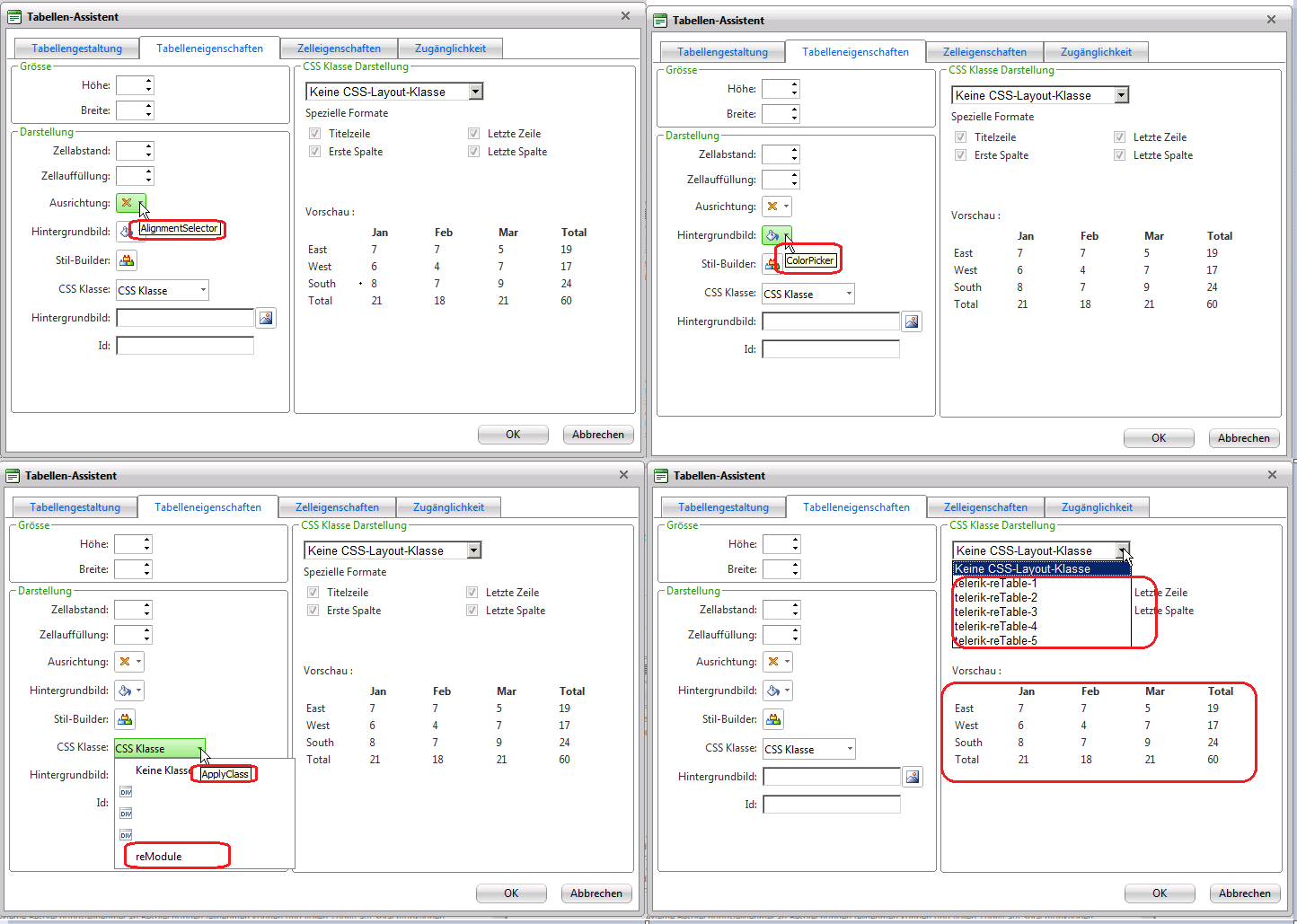Screen dimensions: 1297x924
Task: Toggle the Letzte Zeile checkbox in top-left dialog
Action: (473, 134)
